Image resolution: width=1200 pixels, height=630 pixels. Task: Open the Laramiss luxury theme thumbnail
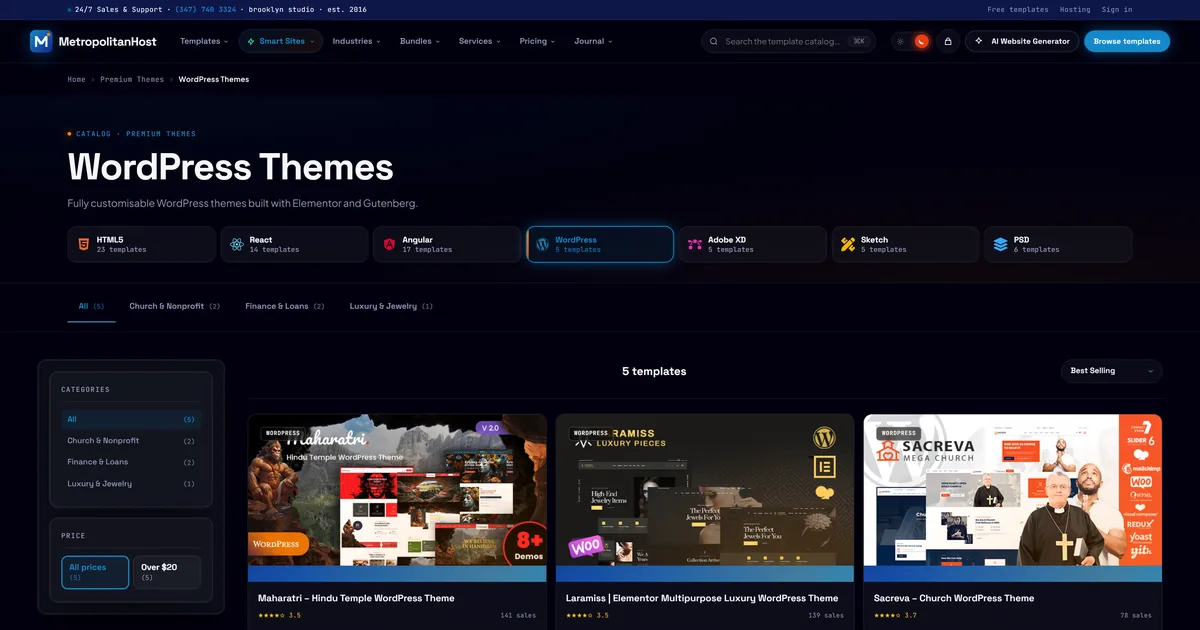[x=705, y=498]
